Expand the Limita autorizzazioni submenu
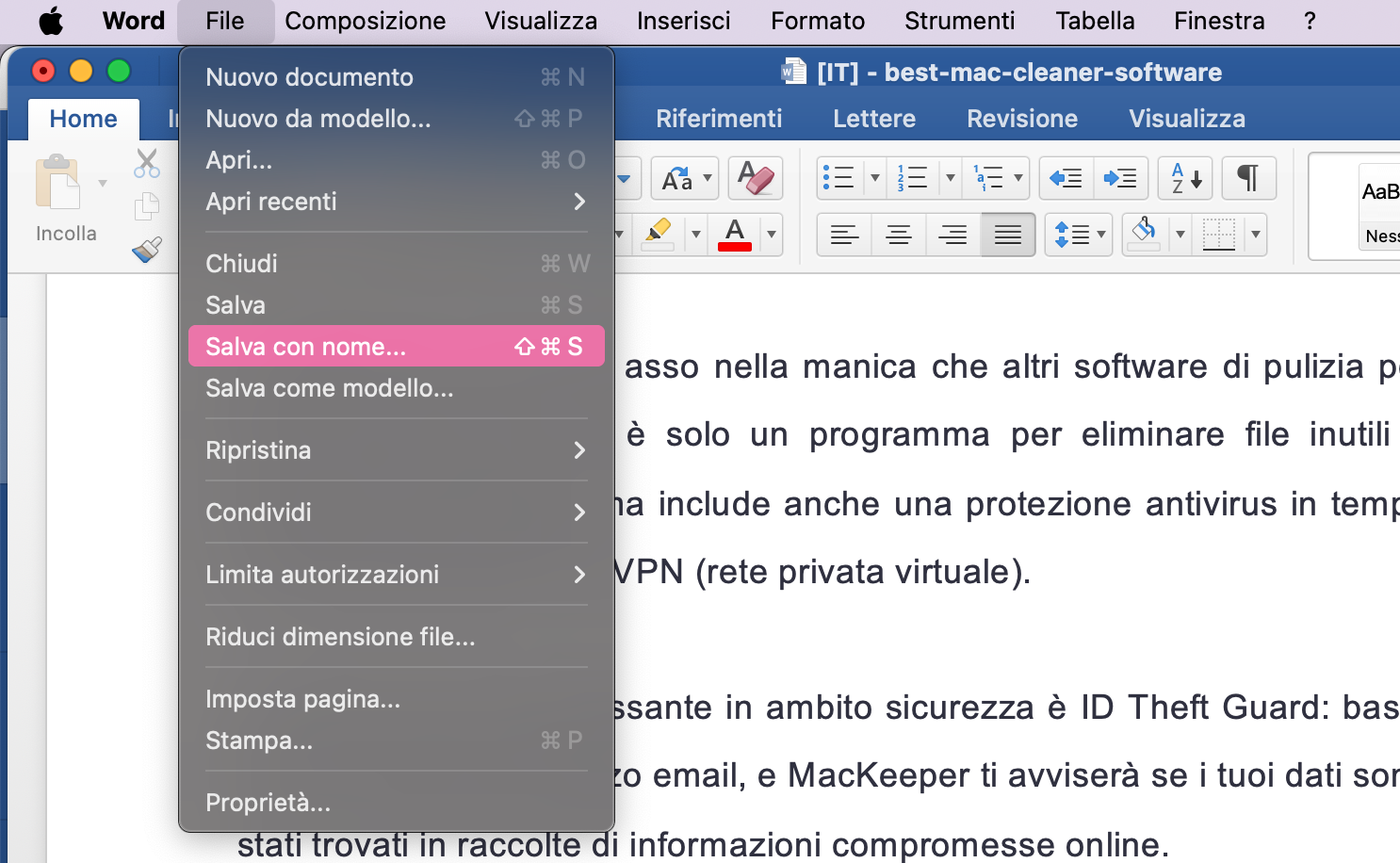The width and height of the screenshot is (1400, 863). click(396, 575)
